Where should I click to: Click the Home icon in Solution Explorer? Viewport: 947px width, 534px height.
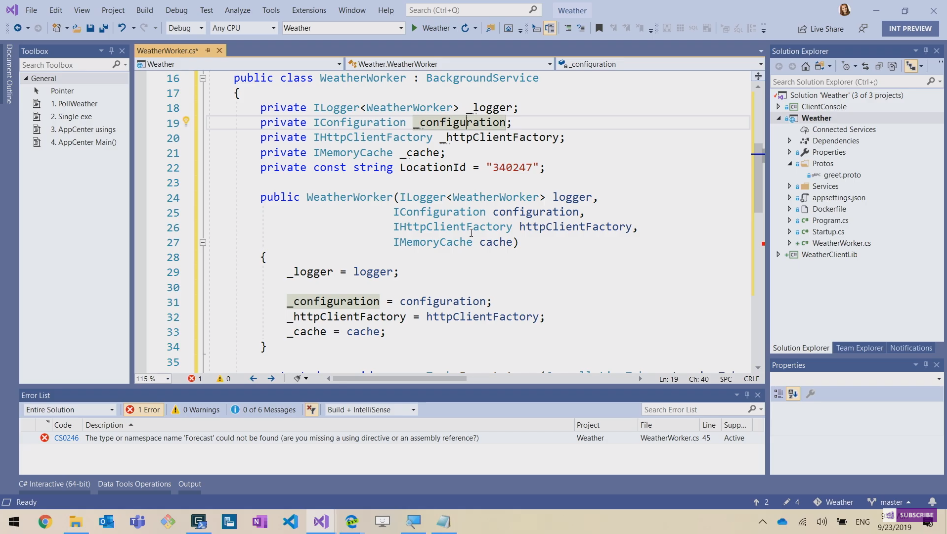(807, 66)
